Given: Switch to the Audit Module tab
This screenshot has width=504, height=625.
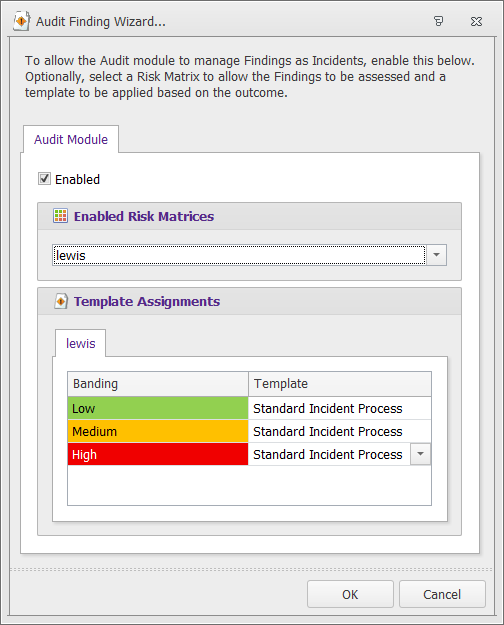Looking at the screenshot, I should point(71,140).
